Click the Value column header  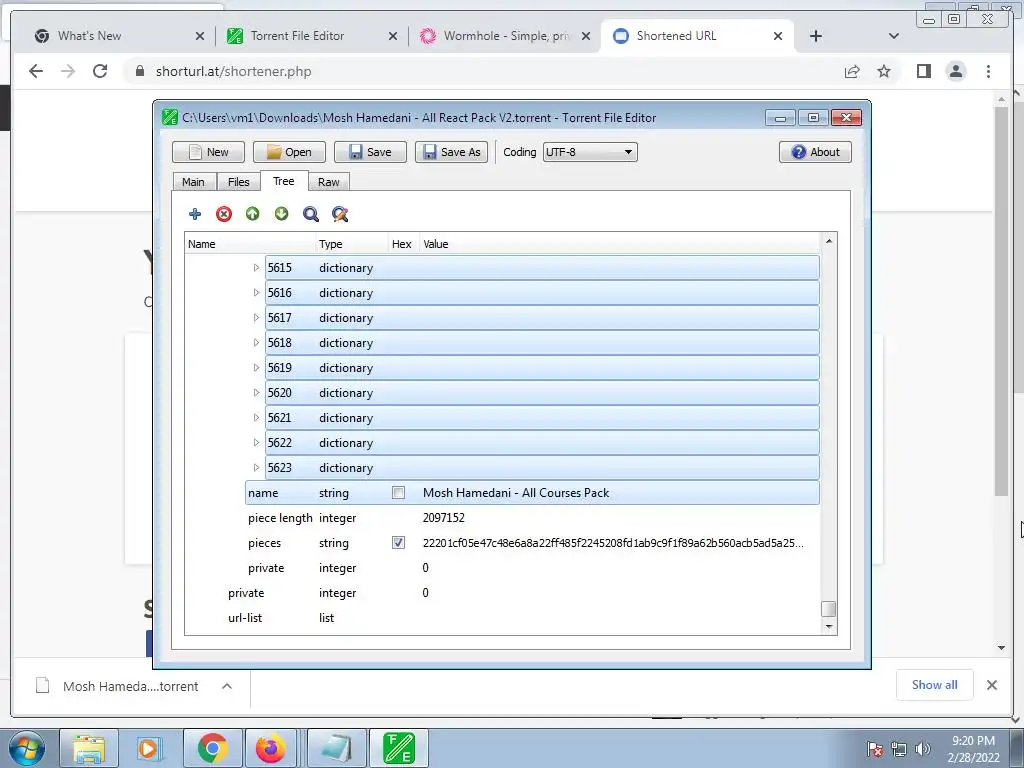(620, 244)
